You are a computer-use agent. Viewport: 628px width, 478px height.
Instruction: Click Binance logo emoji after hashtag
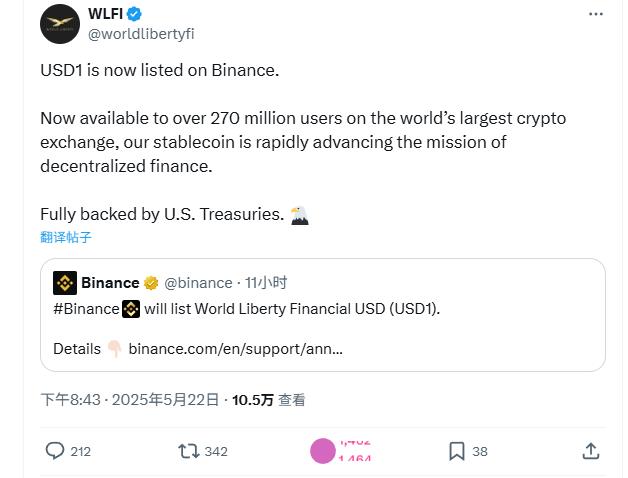tap(131, 309)
